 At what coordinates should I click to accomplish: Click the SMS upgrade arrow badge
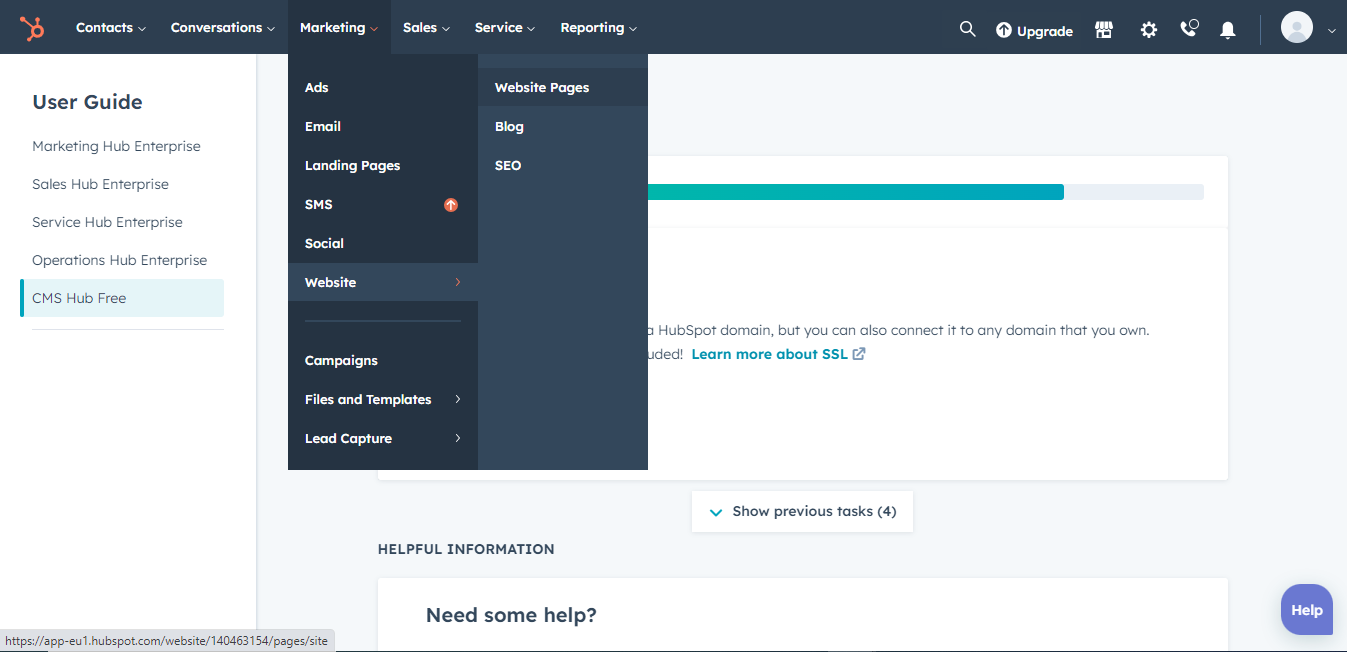[451, 204]
